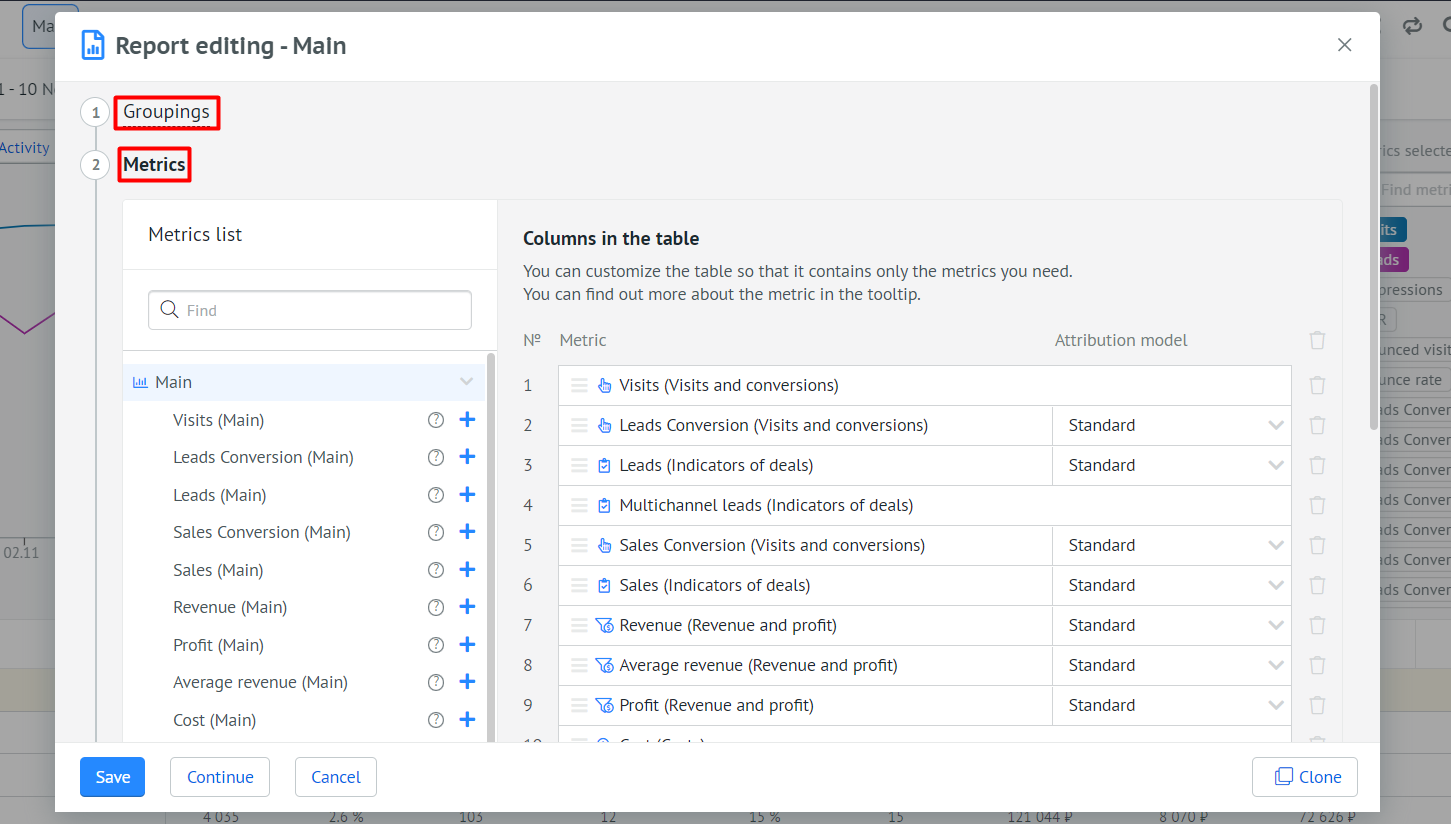Show tooltip help for Visits (Main)
The image size is (1451, 824).
tap(436, 420)
